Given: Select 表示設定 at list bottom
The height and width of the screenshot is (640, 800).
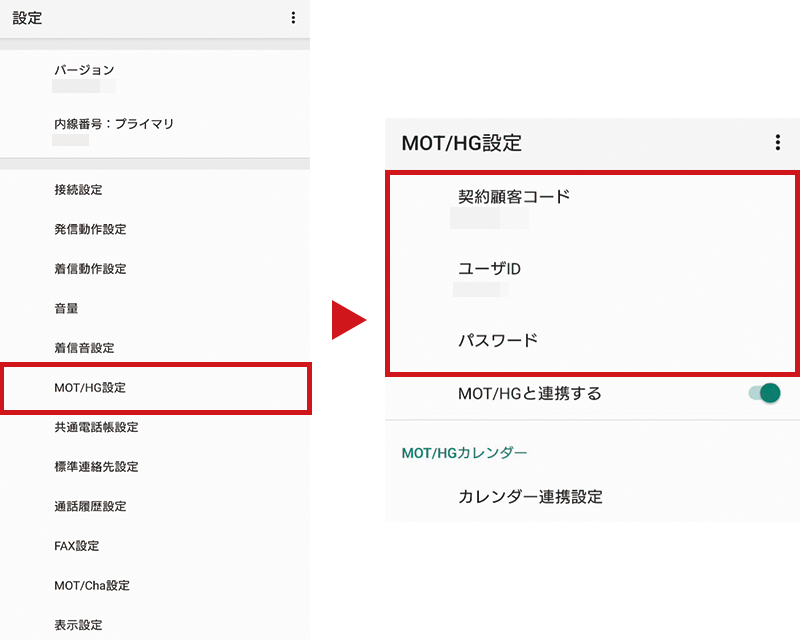Looking at the screenshot, I should pyautogui.click(x=155, y=625).
